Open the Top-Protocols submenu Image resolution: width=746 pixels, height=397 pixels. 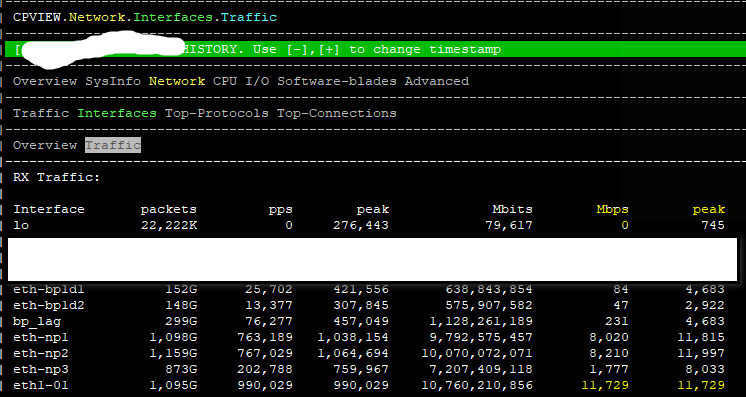pos(217,113)
